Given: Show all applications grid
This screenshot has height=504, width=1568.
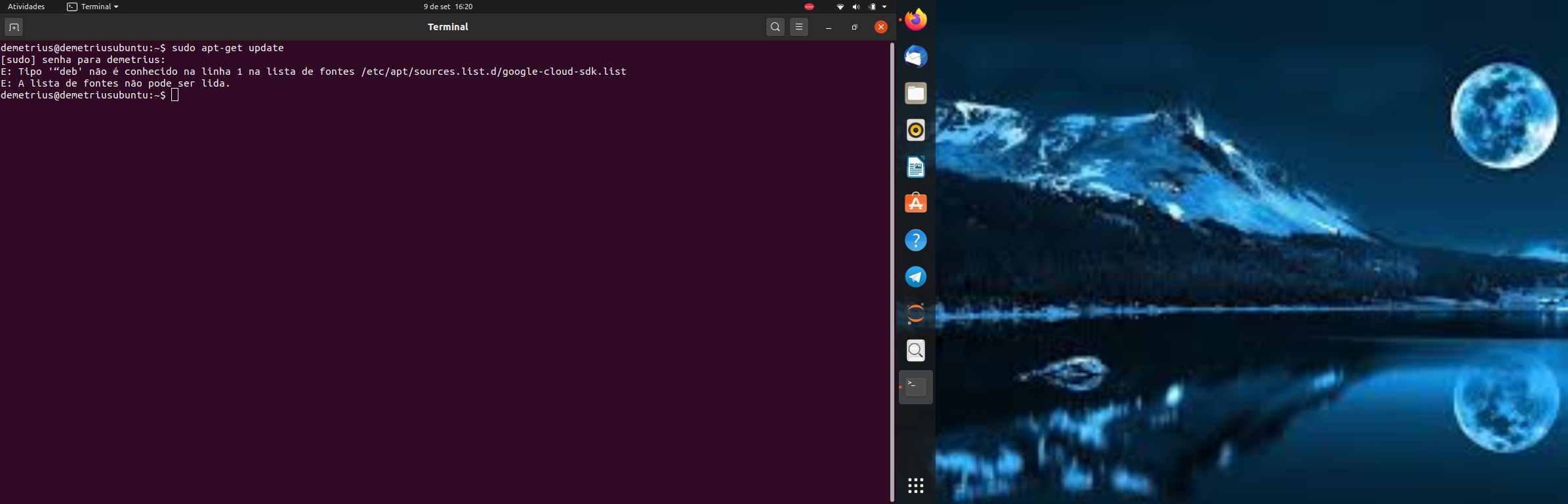Looking at the screenshot, I should tap(916, 486).
